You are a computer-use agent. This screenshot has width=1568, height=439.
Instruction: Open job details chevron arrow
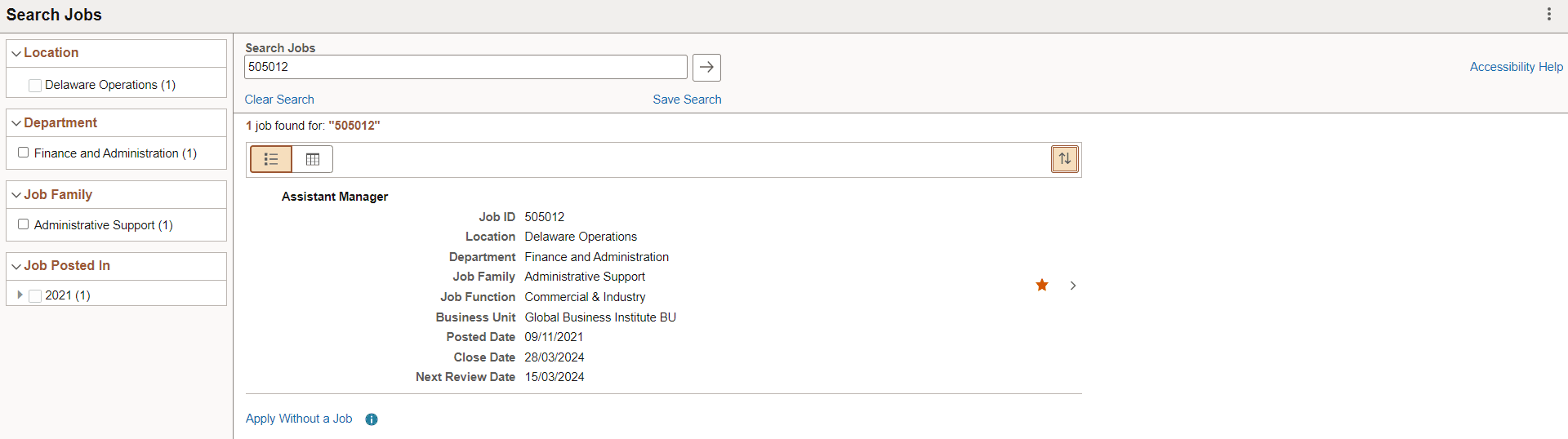point(1073,286)
